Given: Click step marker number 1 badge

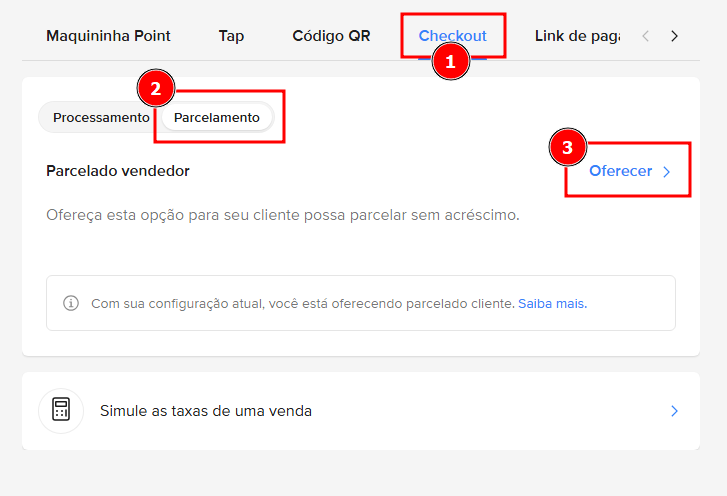Looking at the screenshot, I should tap(450, 62).
